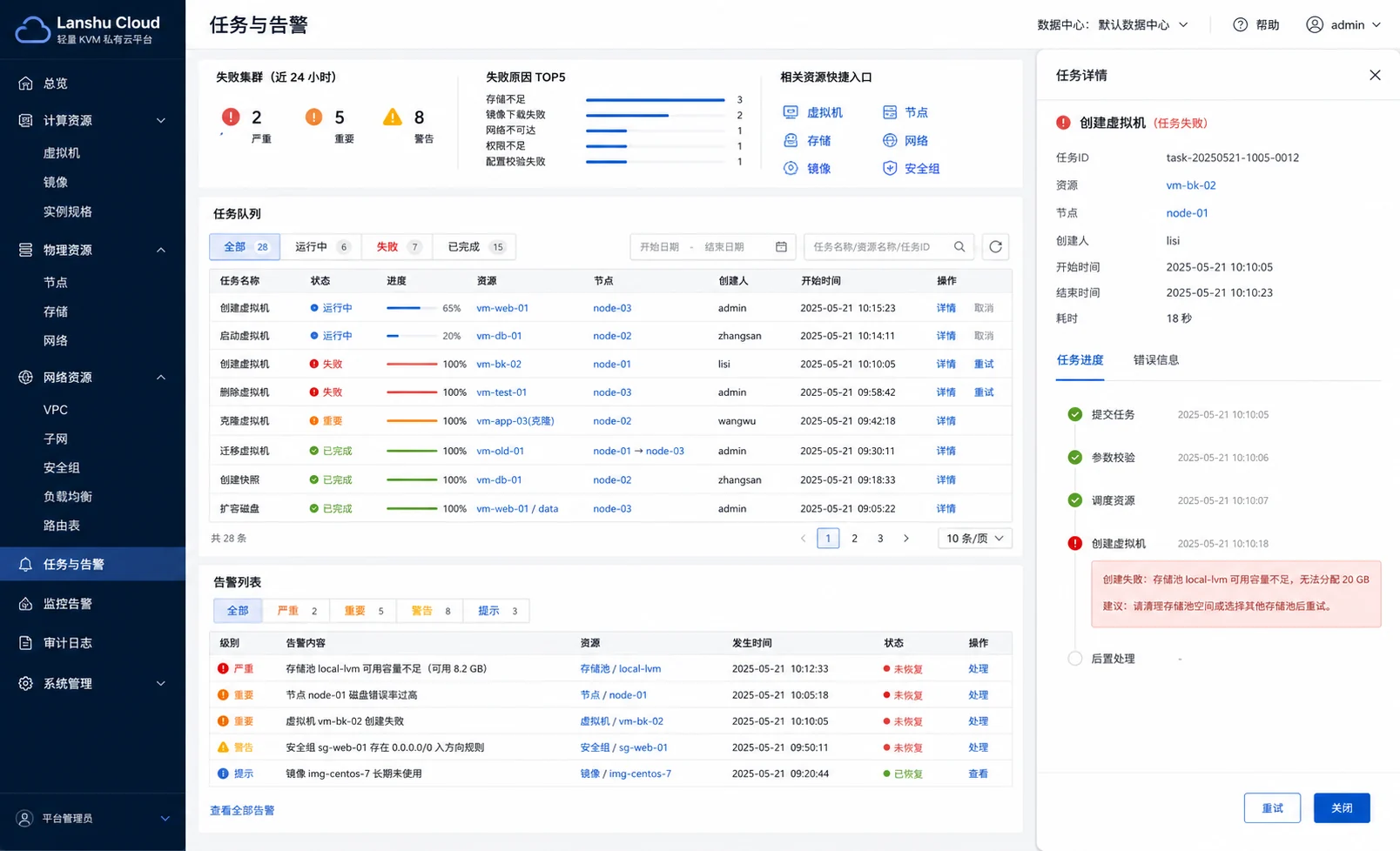Click the 平台管理员 user icon
Viewport: 1400px width, 851px height.
25,819
